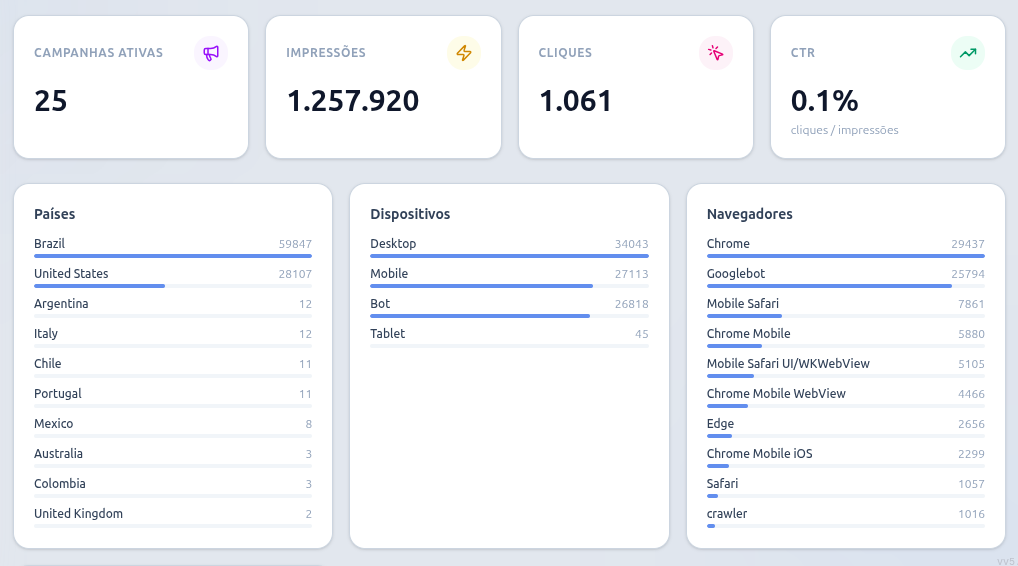The height and width of the screenshot is (566, 1018).
Task: Click the United States country label
Action: coord(71,273)
